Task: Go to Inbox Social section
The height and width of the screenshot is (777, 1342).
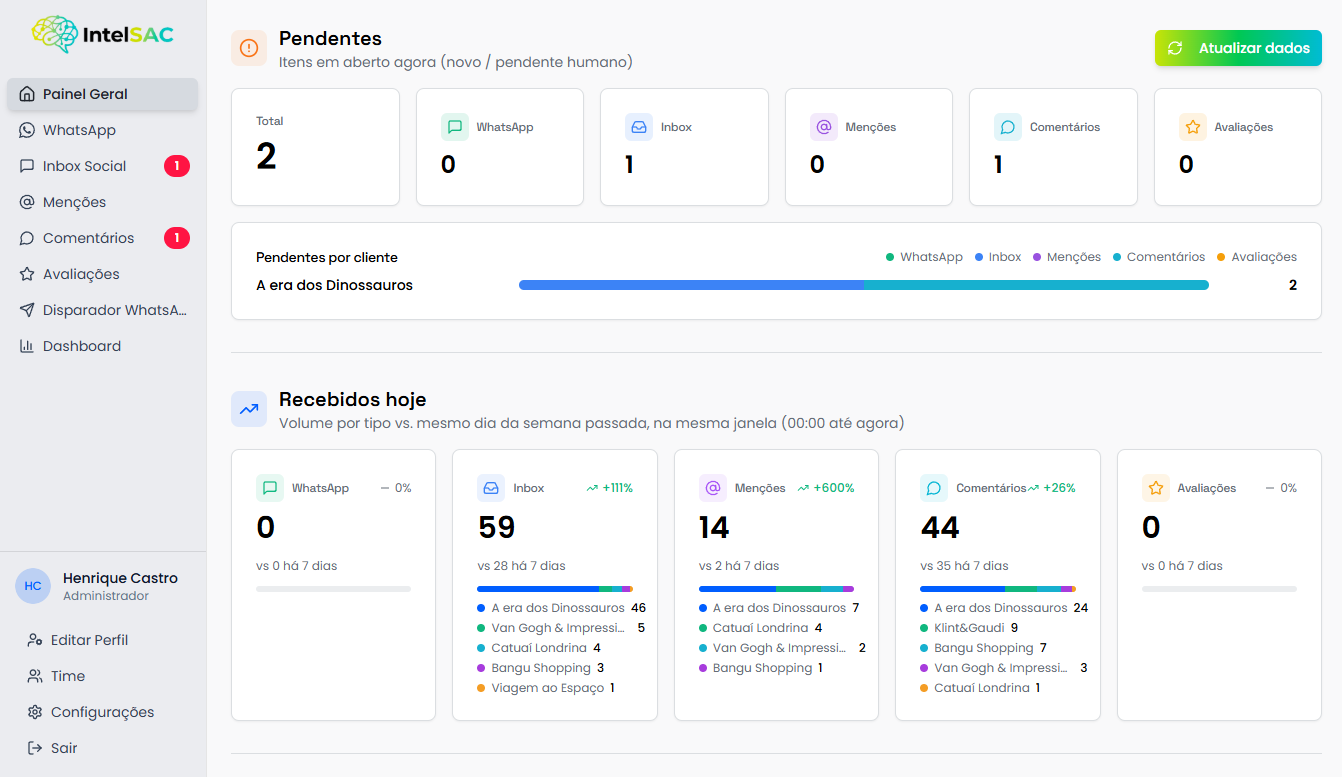Action: pyautogui.click(x=103, y=166)
